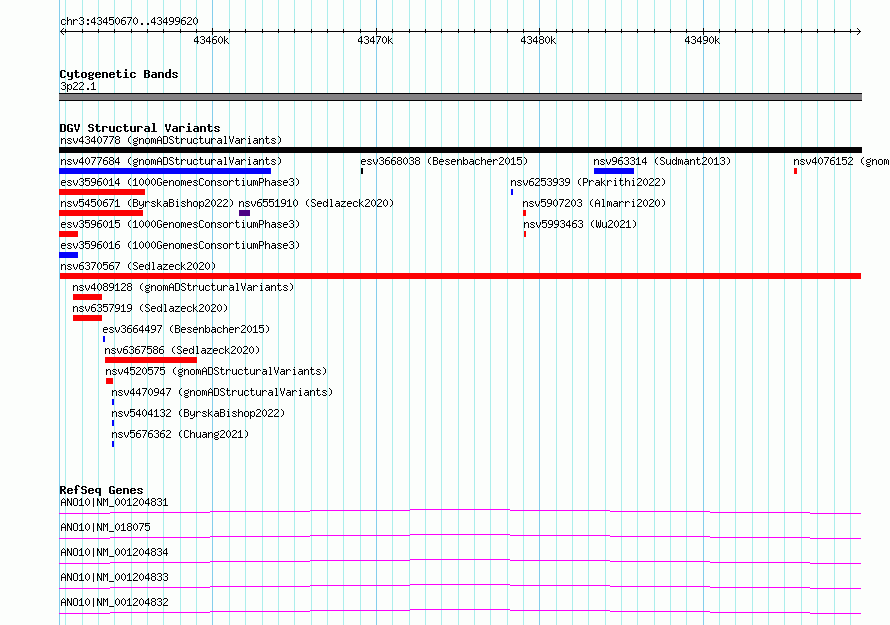The image size is (890, 625).
Task: Click esv3596016 1000GenomesConsortiumPhase3 label
Action: (x=180, y=245)
